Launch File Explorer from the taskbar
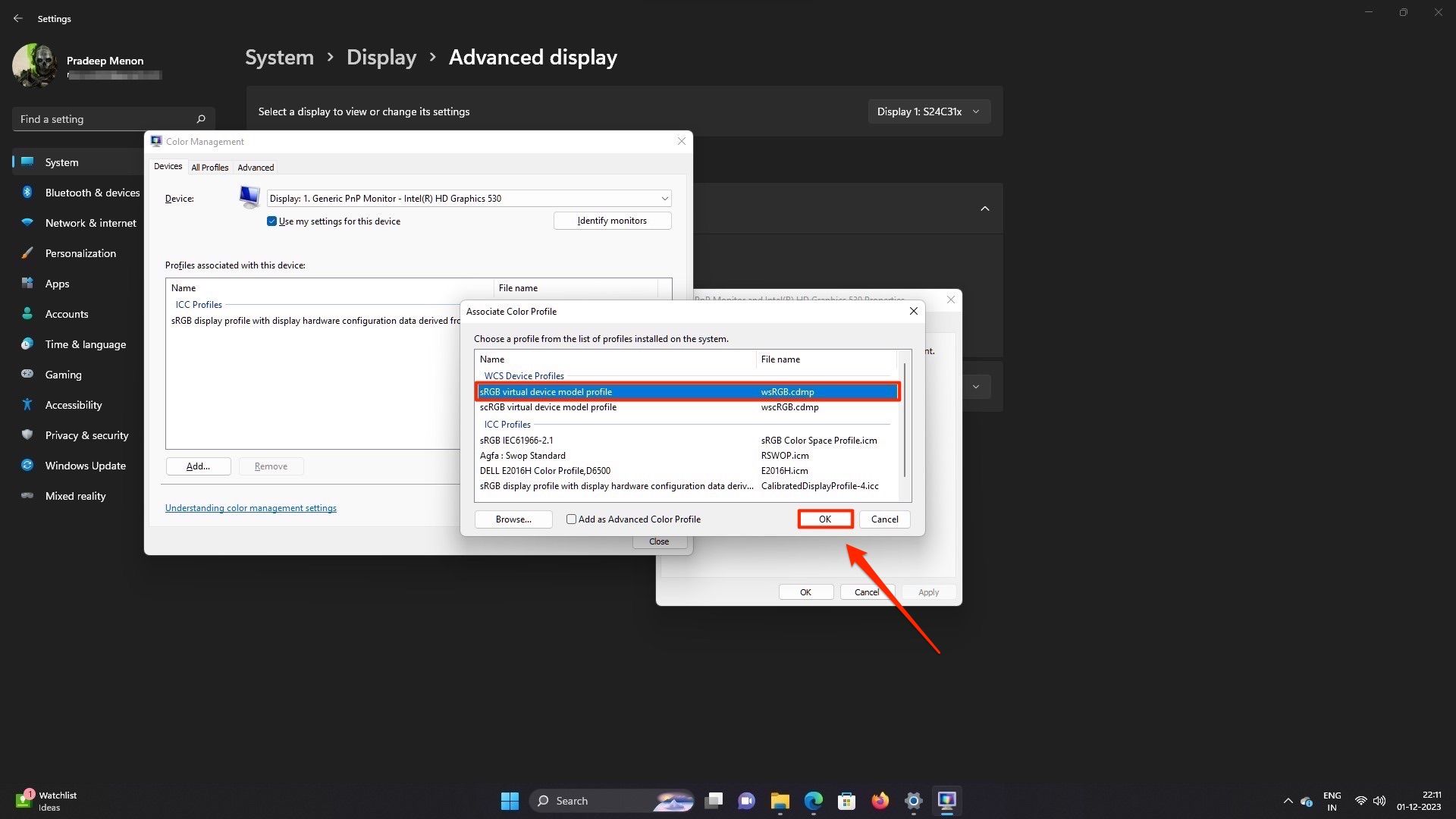Viewport: 1456px width, 819px height. click(779, 801)
